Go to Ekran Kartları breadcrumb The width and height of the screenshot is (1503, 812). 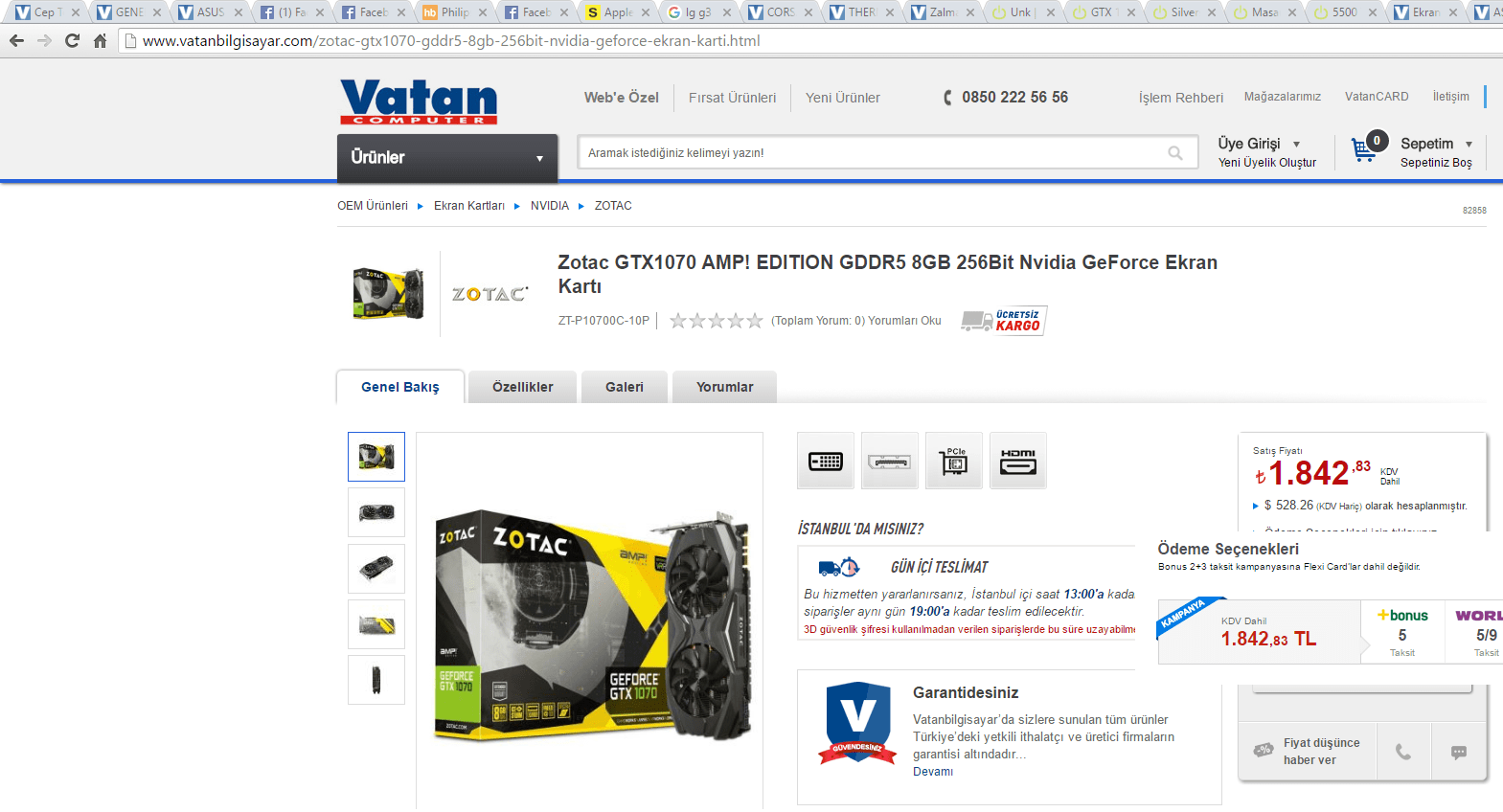coord(469,206)
